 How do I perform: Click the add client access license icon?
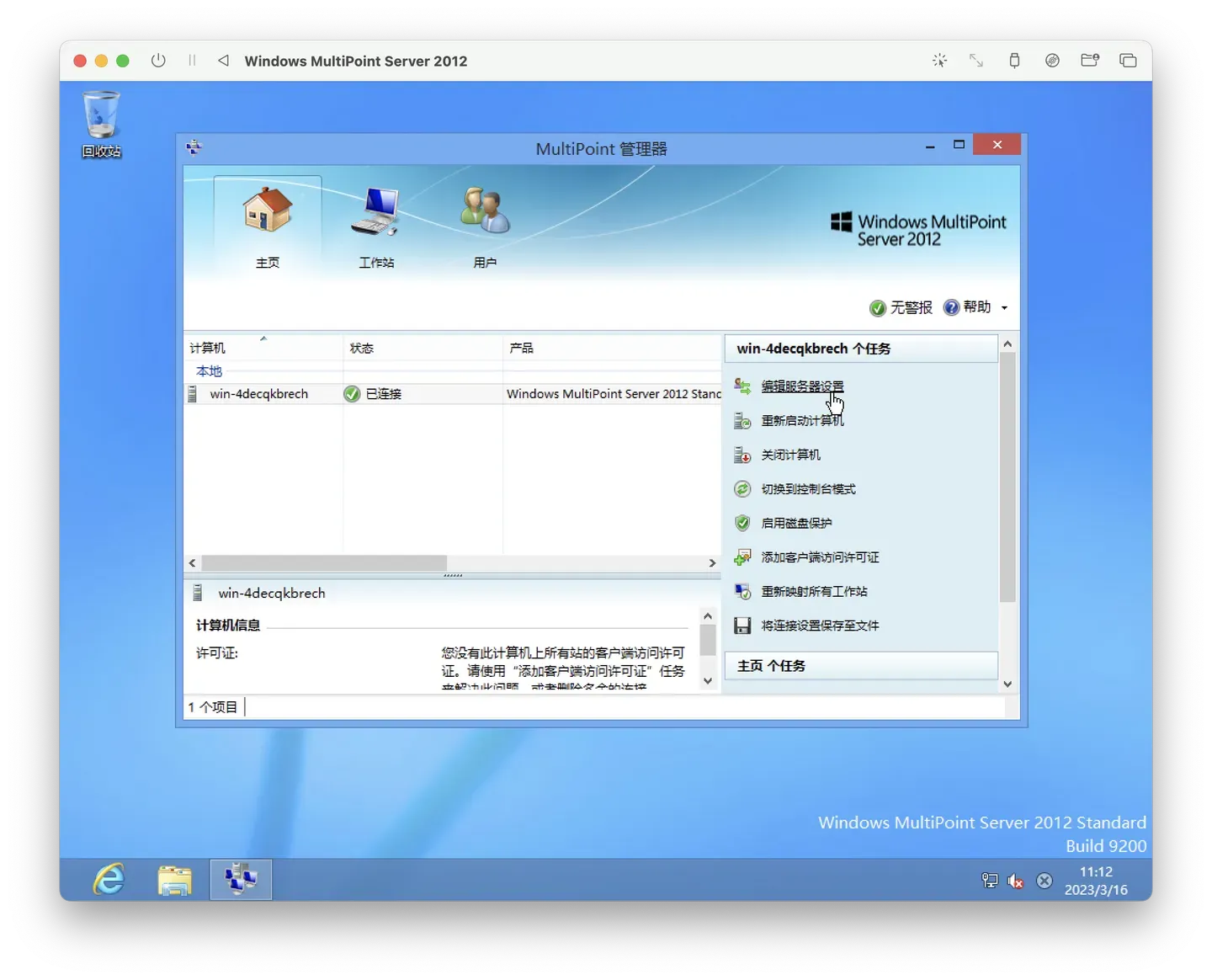[742, 557]
